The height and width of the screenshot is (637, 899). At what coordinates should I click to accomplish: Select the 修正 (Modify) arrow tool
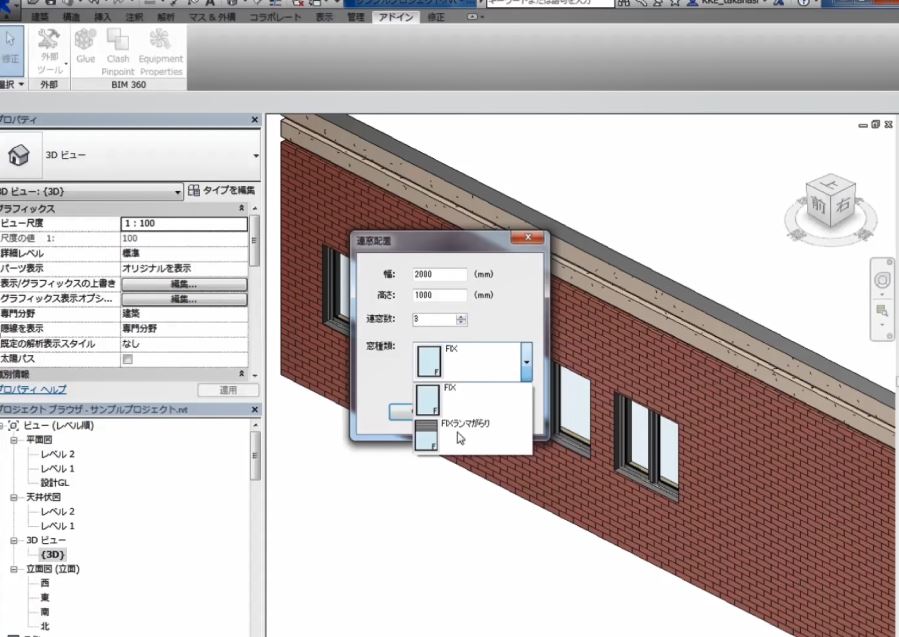[11, 47]
